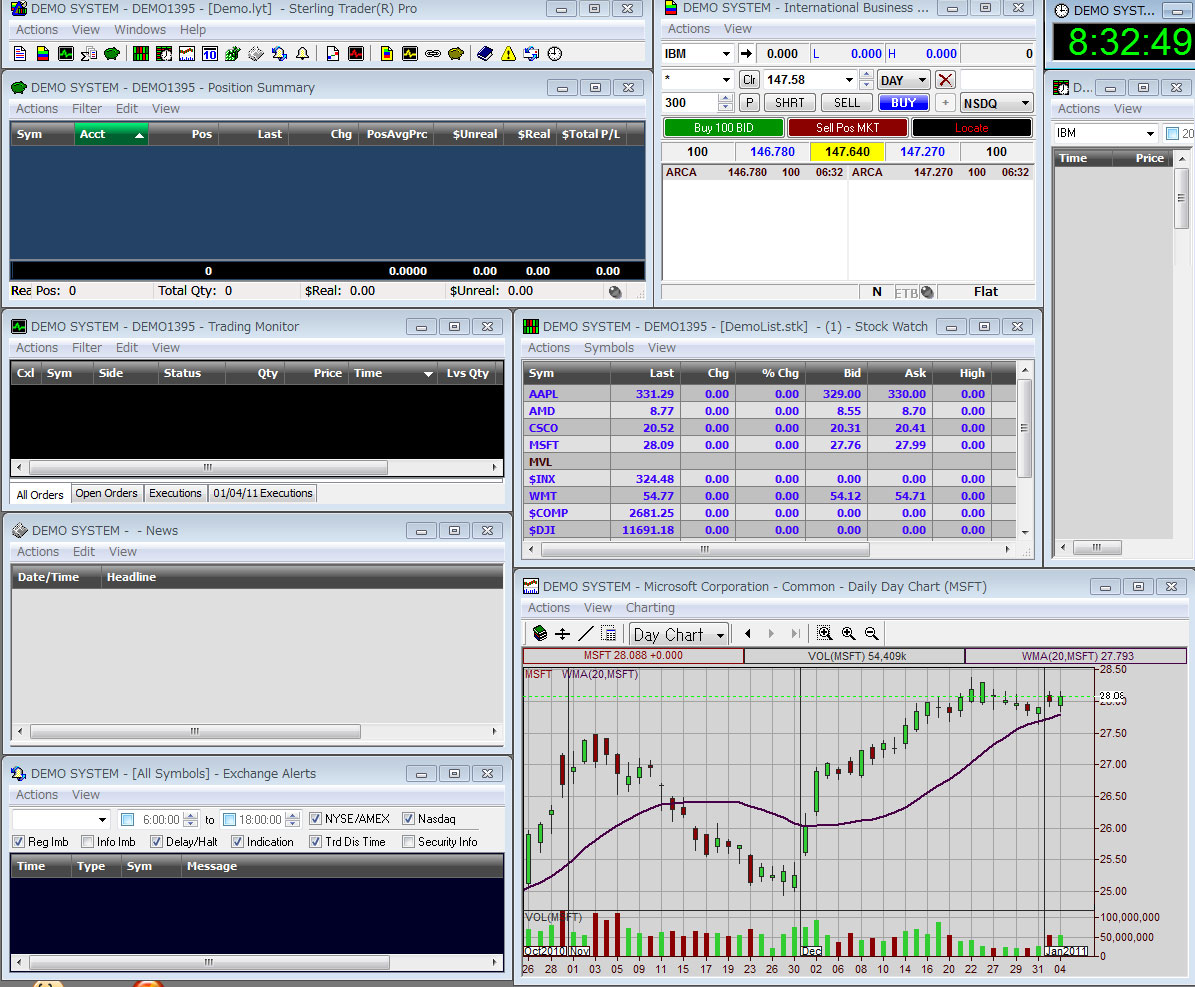Select the crosshair tool in chart toolbar
The width and height of the screenshot is (1195, 987).
coord(562,633)
